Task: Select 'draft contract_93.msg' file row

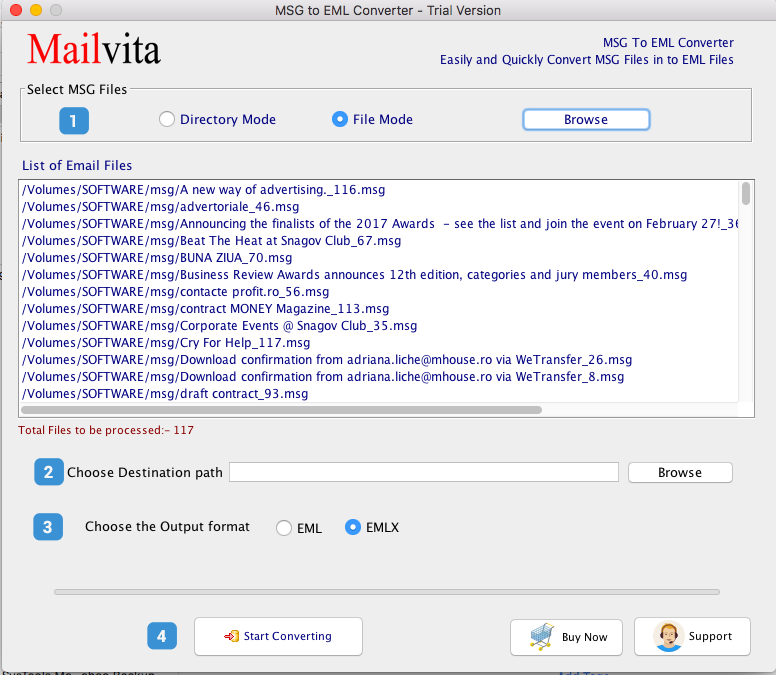Action: point(379,393)
